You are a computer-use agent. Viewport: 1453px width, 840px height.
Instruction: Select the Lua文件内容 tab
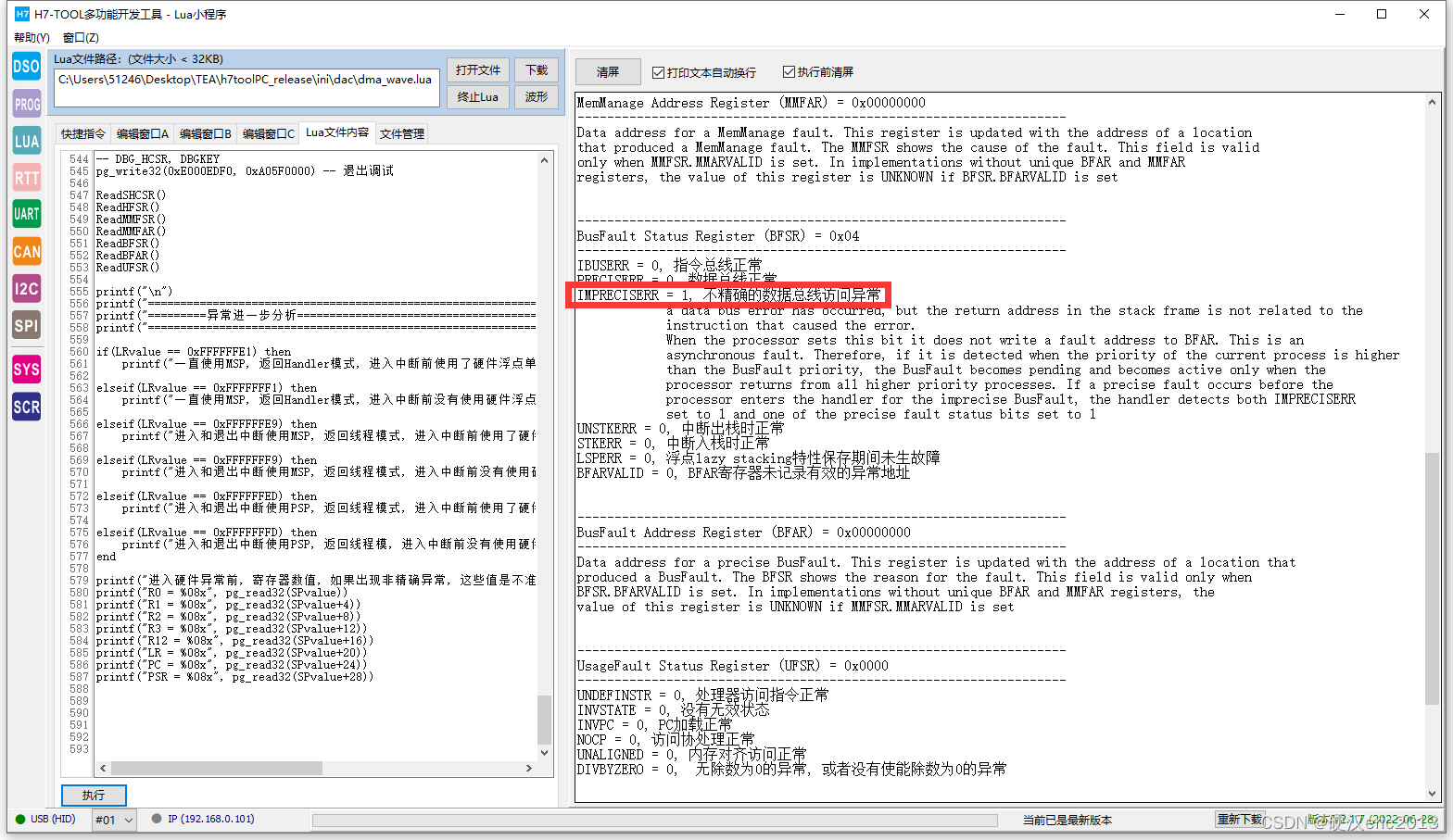337,132
